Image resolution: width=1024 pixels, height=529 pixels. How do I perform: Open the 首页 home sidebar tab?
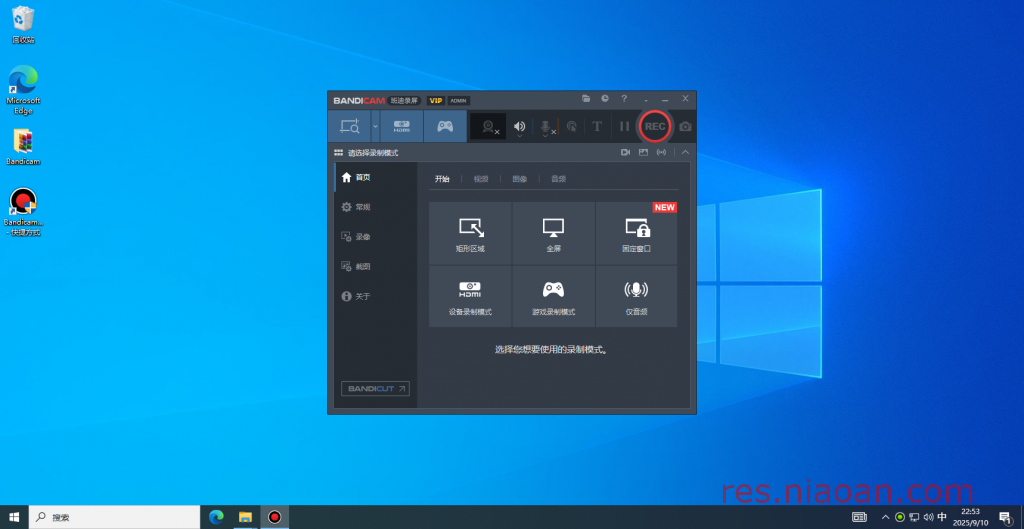pyautogui.click(x=376, y=178)
